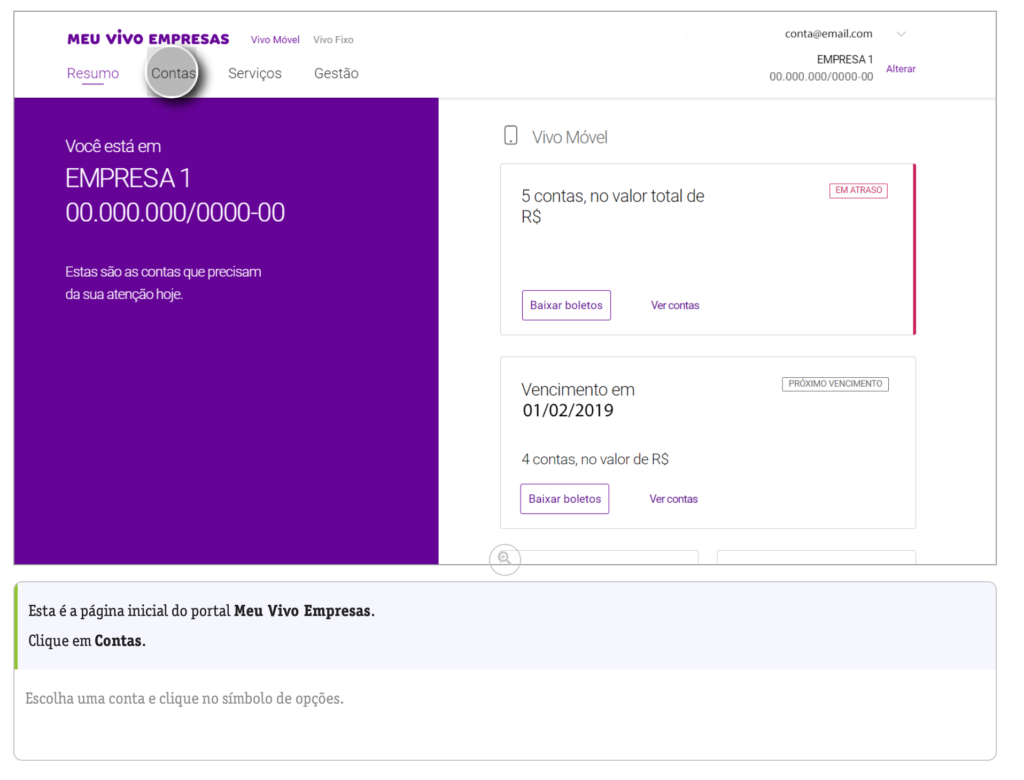Click the Vivo Móvel phone icon
1024x780 pixels.
(511, 135)
